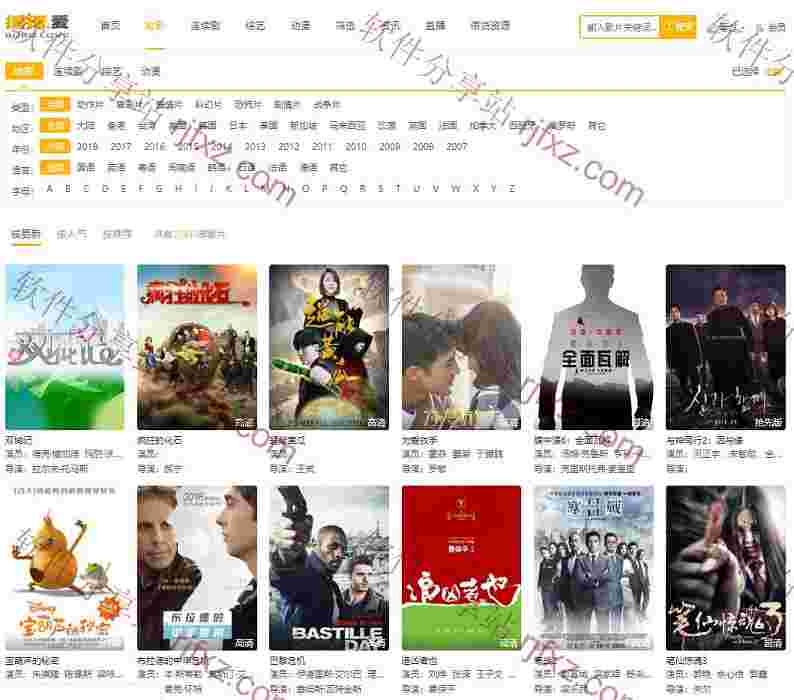Open the 宝葫芦的秘密 cartoon poster
794x700 pixels.
coord(65,568)
